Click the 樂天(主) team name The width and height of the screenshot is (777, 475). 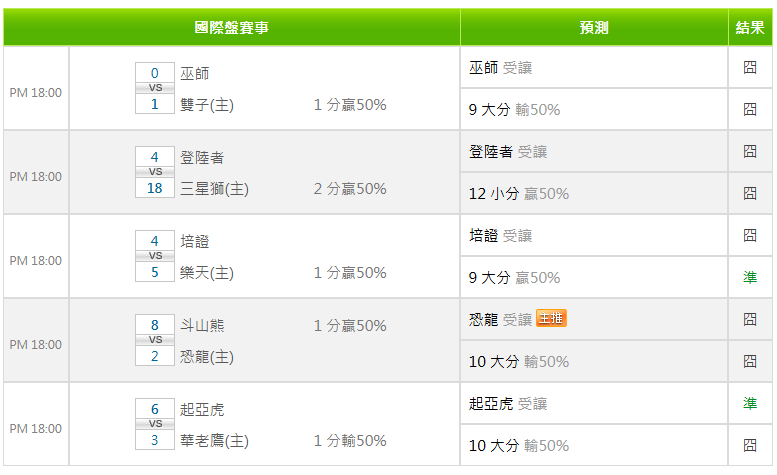click(207, 273)
